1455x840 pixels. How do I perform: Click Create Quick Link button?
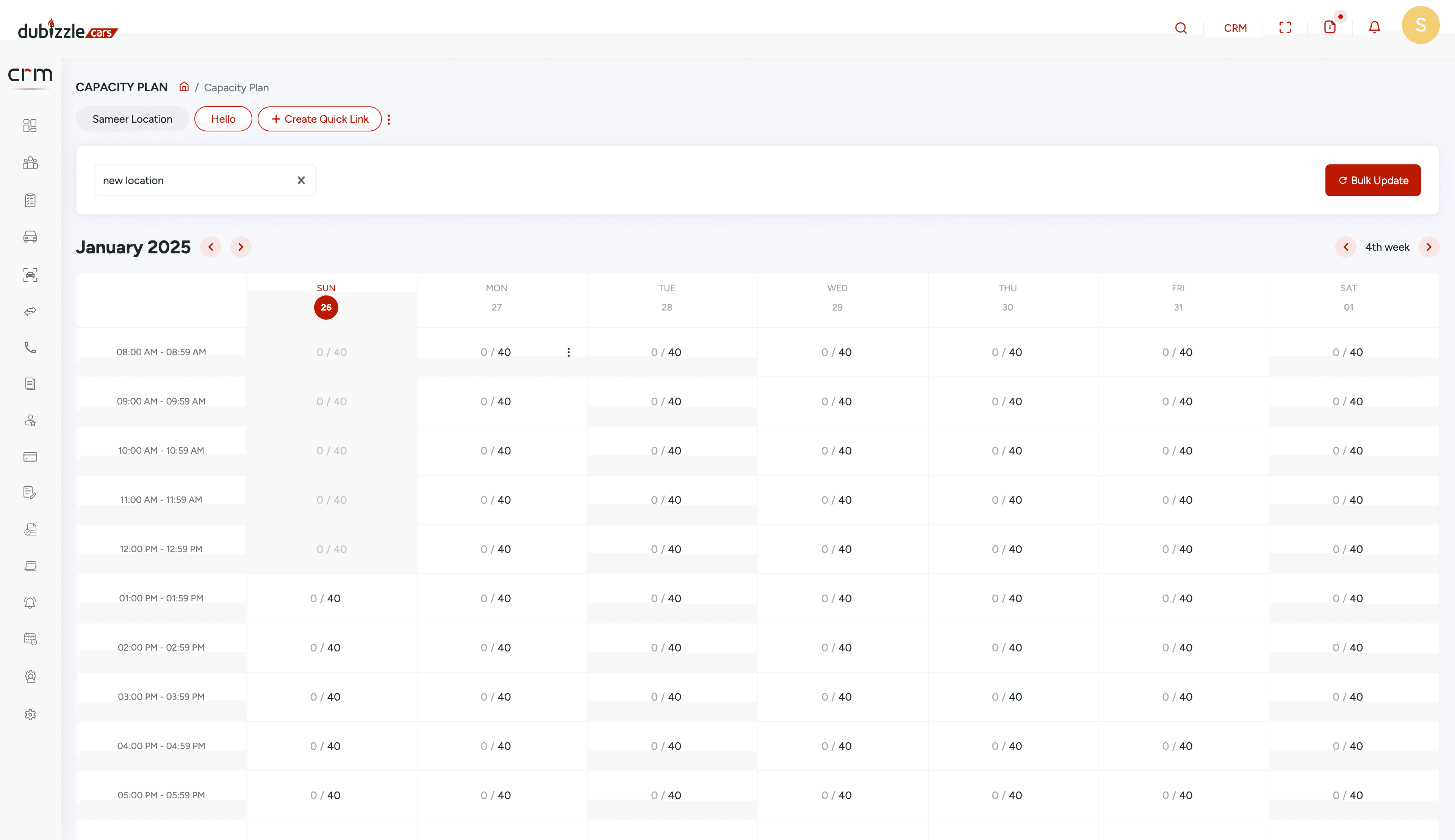coord(320,119)
